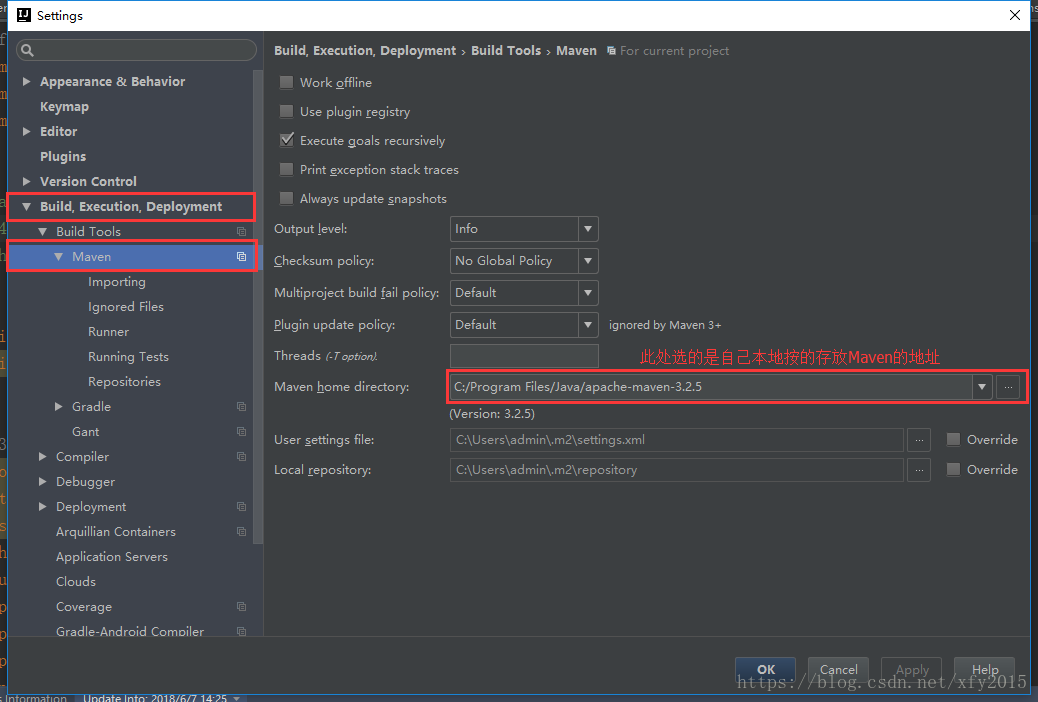Click the project-level icon beside Build Tools

click(x=242, y=231)
